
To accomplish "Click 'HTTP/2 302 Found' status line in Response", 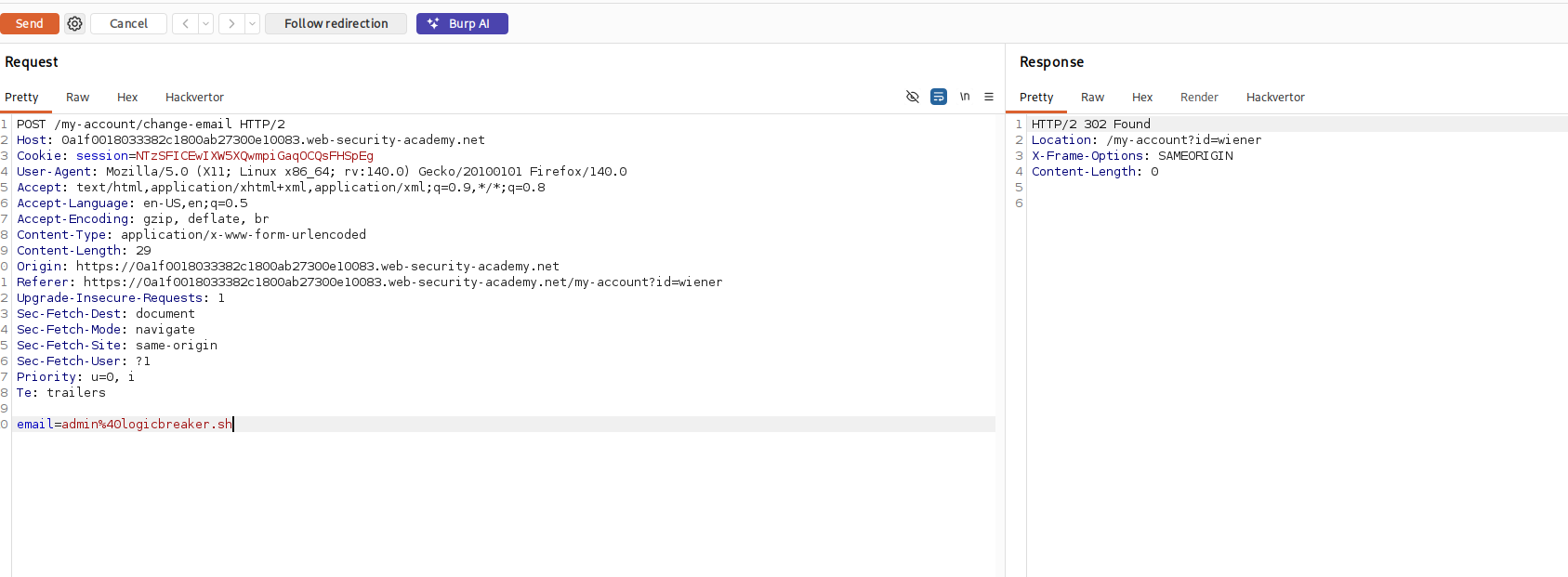I will coord(1091,124).
